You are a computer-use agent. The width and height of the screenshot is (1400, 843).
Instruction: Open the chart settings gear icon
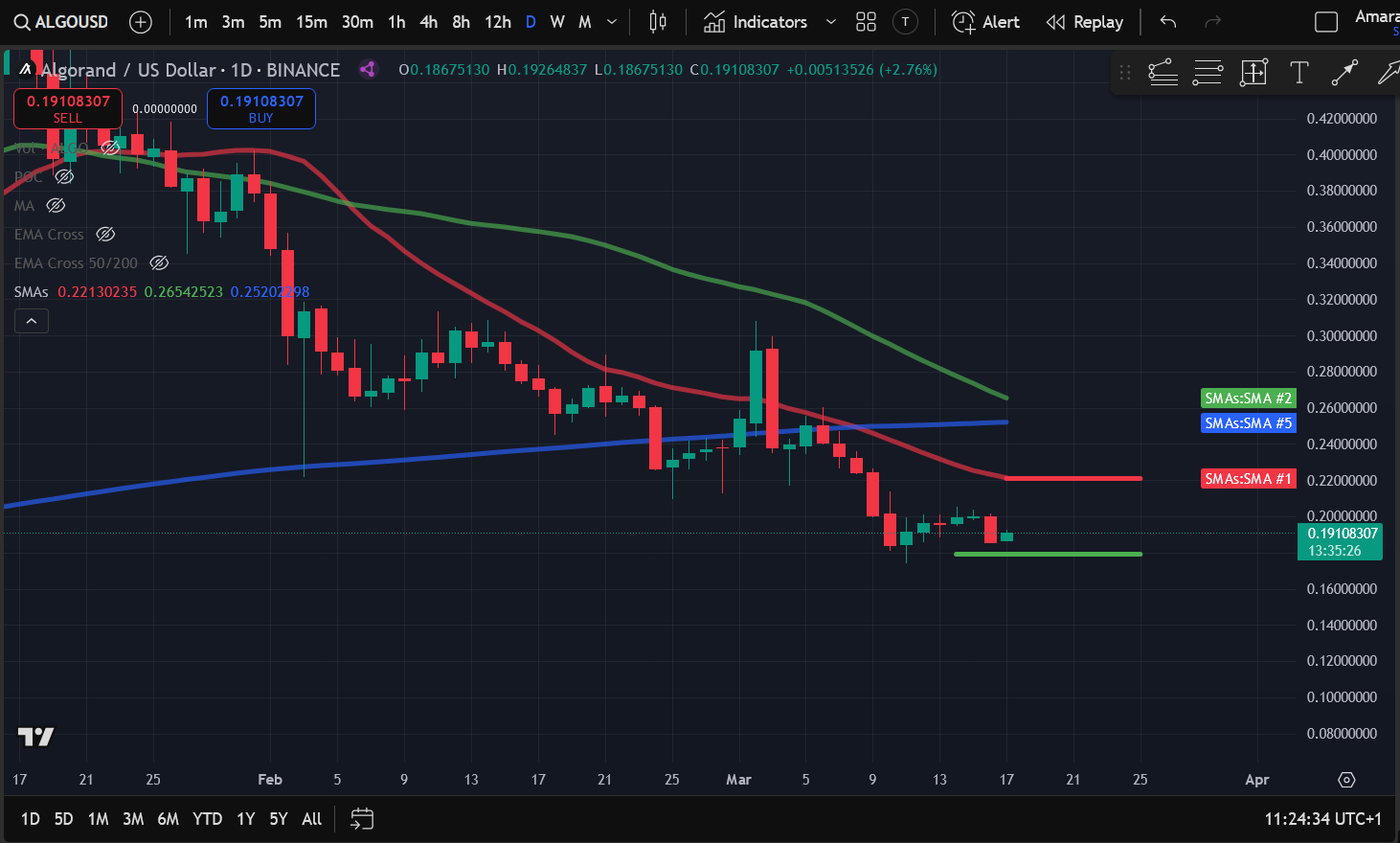[1346, 780]
